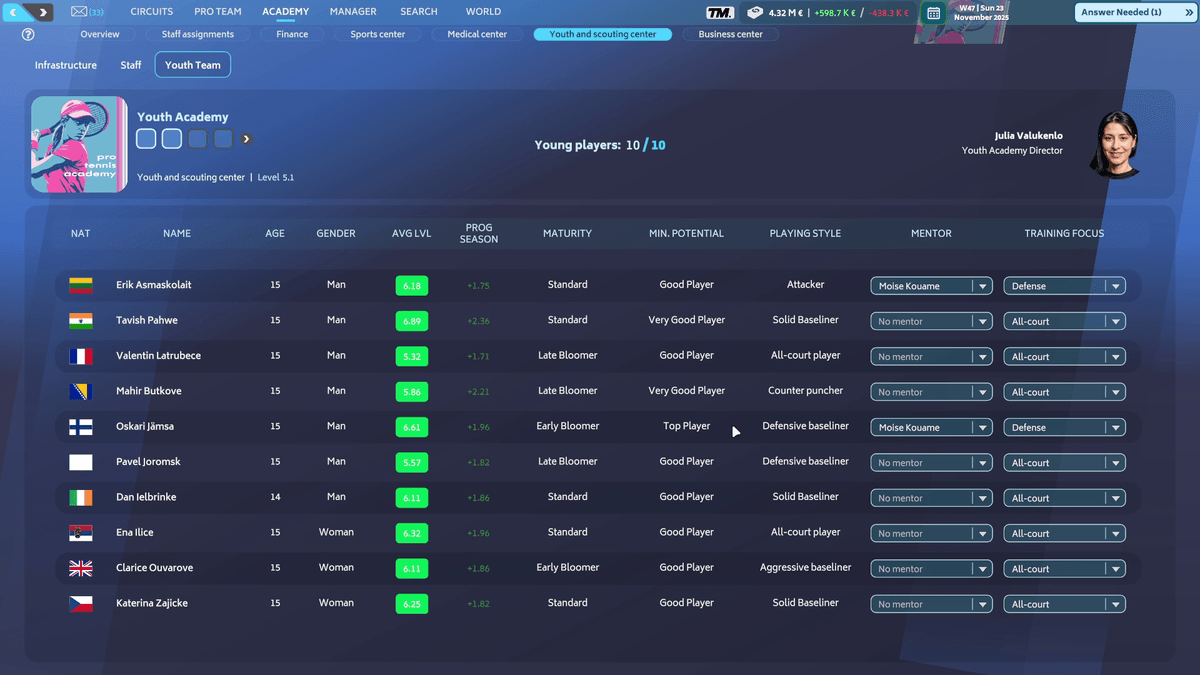Open player Tavish Pahwe's name
The width and height of the screenshot is (1200, 675).
147,320
